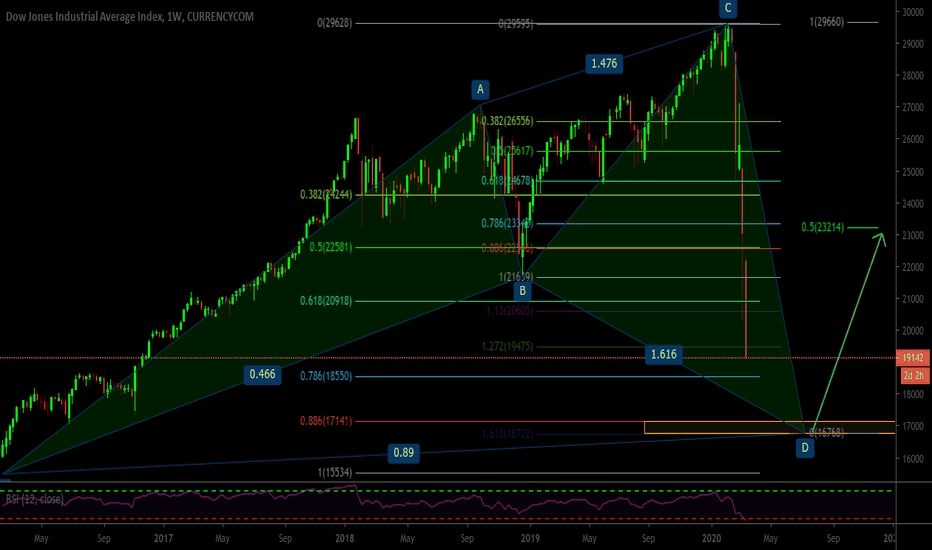Click 2019 on the time axis
This screenshot has height=550, width=932.
pyautogui.click(x=530, y=538)
